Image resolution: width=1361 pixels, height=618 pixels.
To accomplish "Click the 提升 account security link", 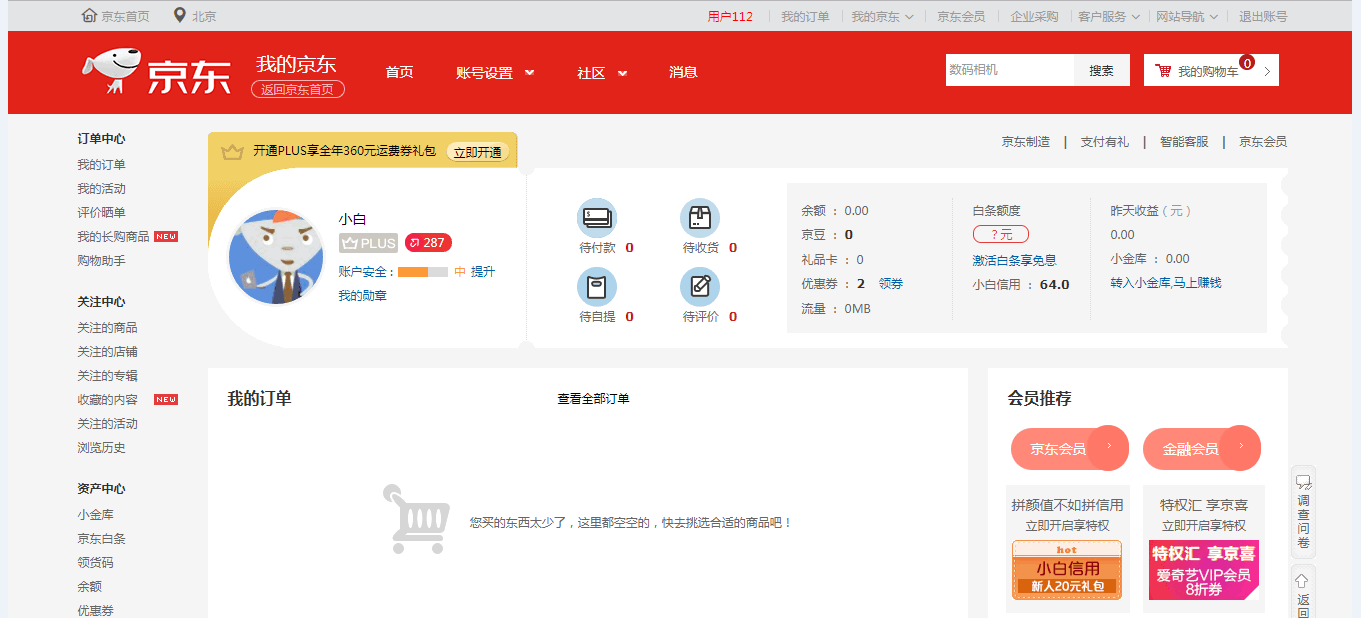I will point(483,271).
